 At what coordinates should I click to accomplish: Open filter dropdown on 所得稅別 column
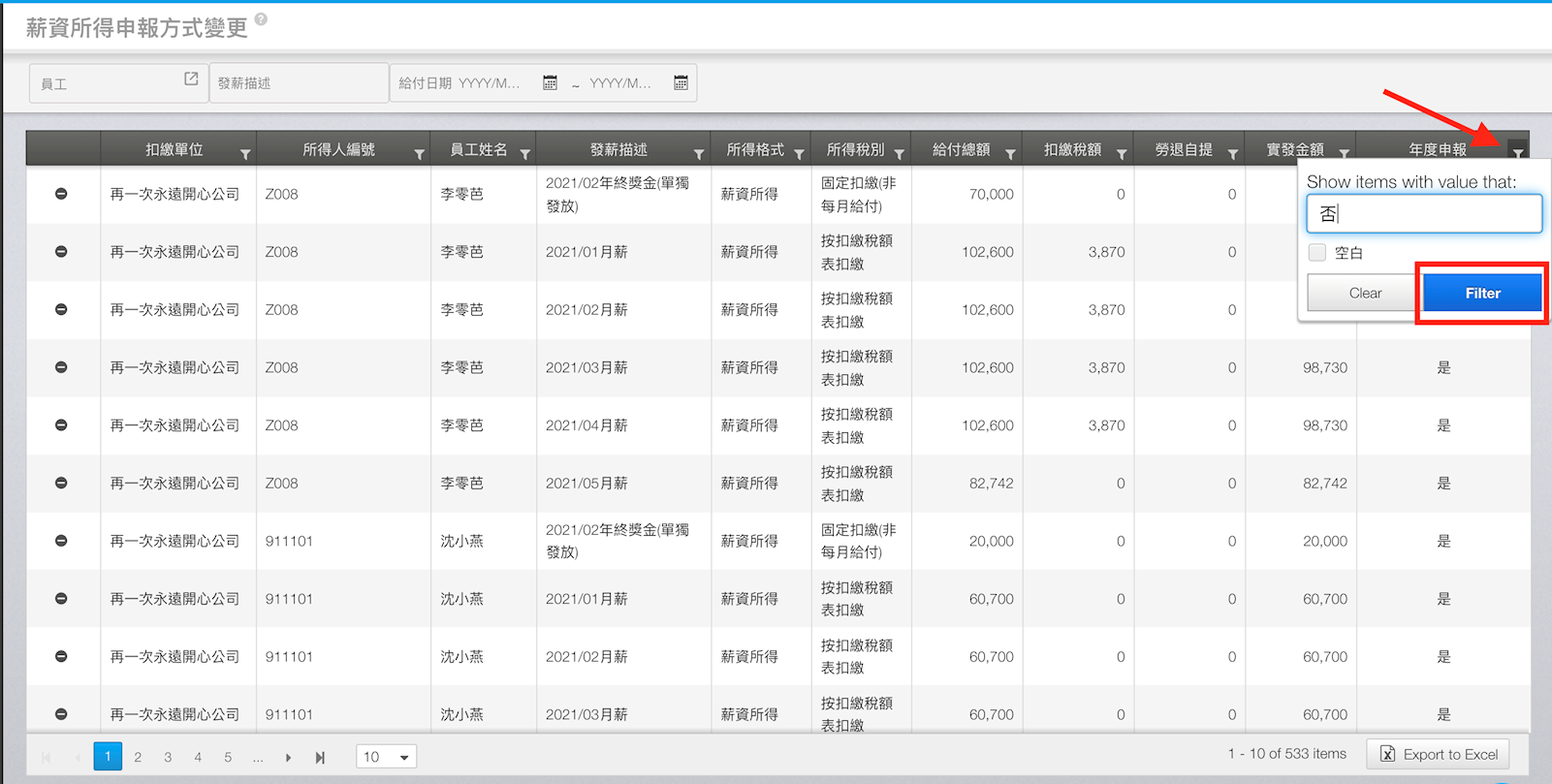point(899,154)
